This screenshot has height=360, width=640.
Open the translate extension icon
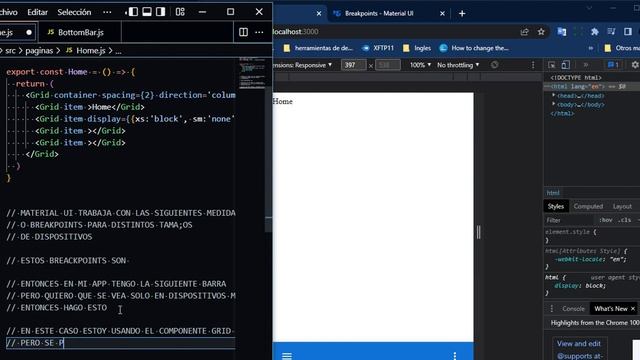(562, 32)
